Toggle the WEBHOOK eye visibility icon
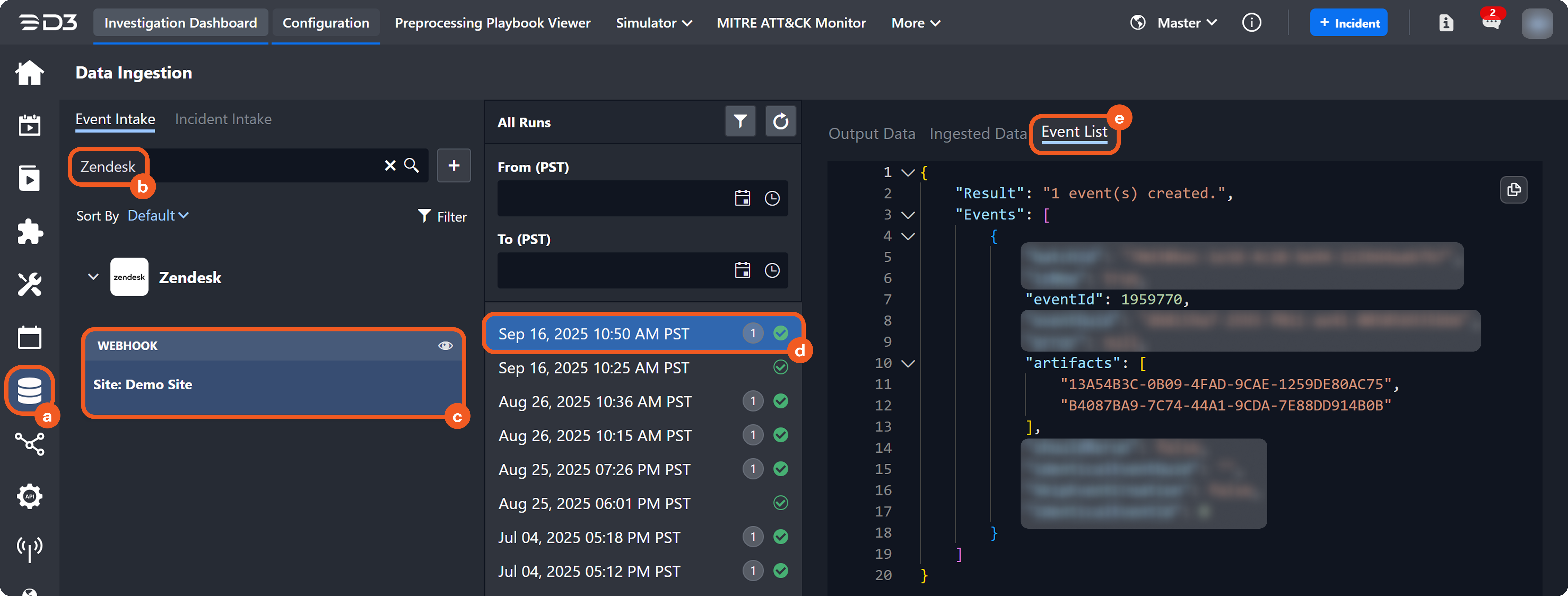The height and width of the screenshot is (596, 1568). point(445,345)
